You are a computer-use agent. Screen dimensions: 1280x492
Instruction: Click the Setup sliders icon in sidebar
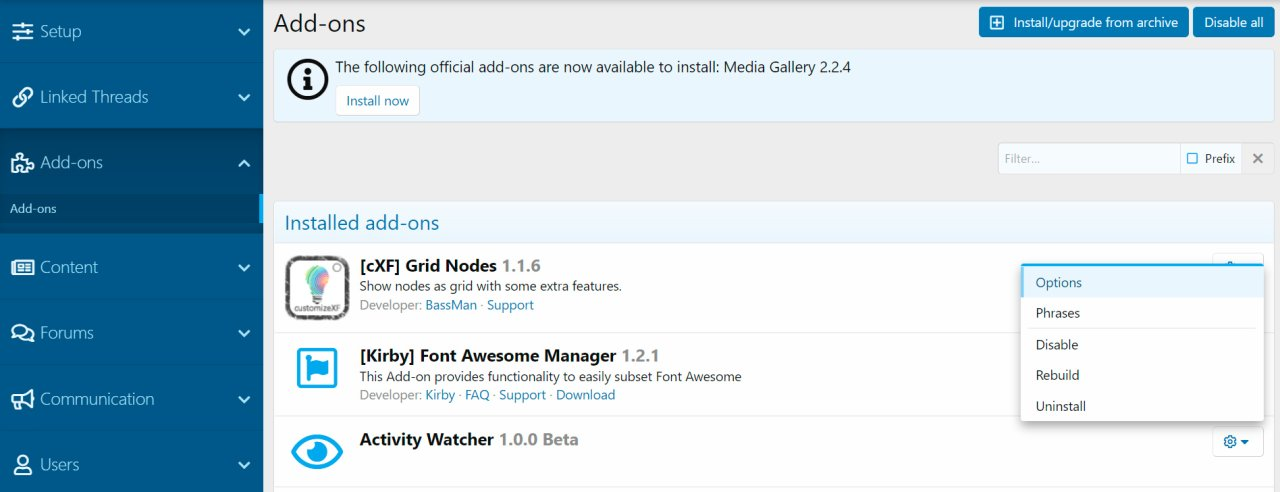click(22, 32)
